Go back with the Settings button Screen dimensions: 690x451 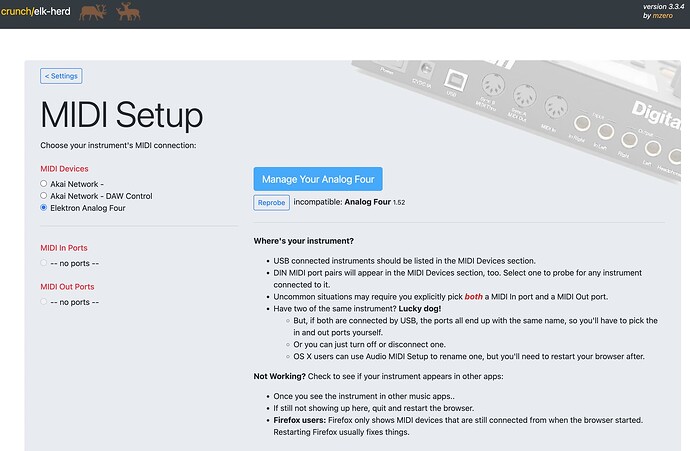tap(61, 76)
